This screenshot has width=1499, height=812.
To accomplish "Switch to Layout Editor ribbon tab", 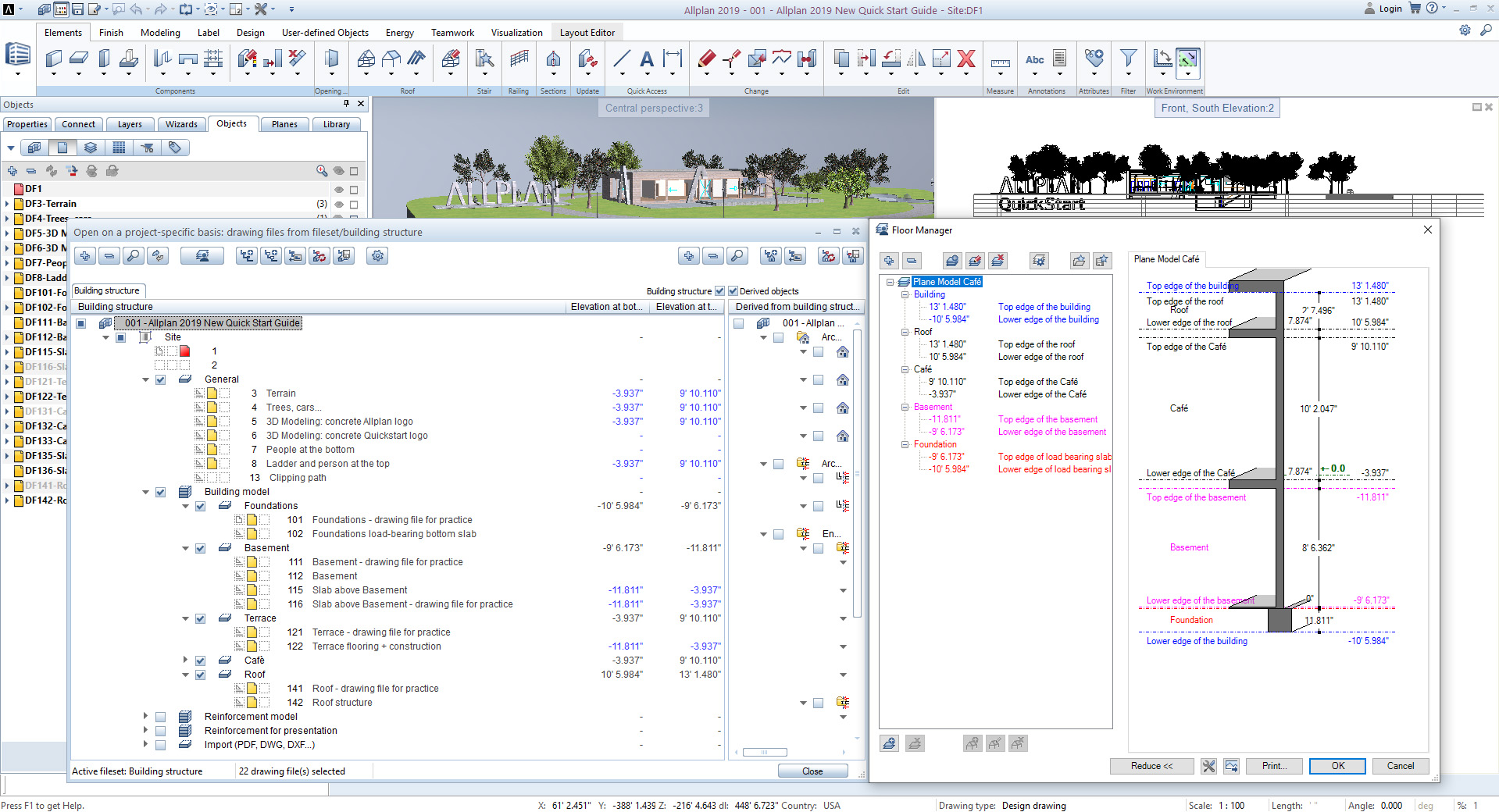I will pos(587,32).
